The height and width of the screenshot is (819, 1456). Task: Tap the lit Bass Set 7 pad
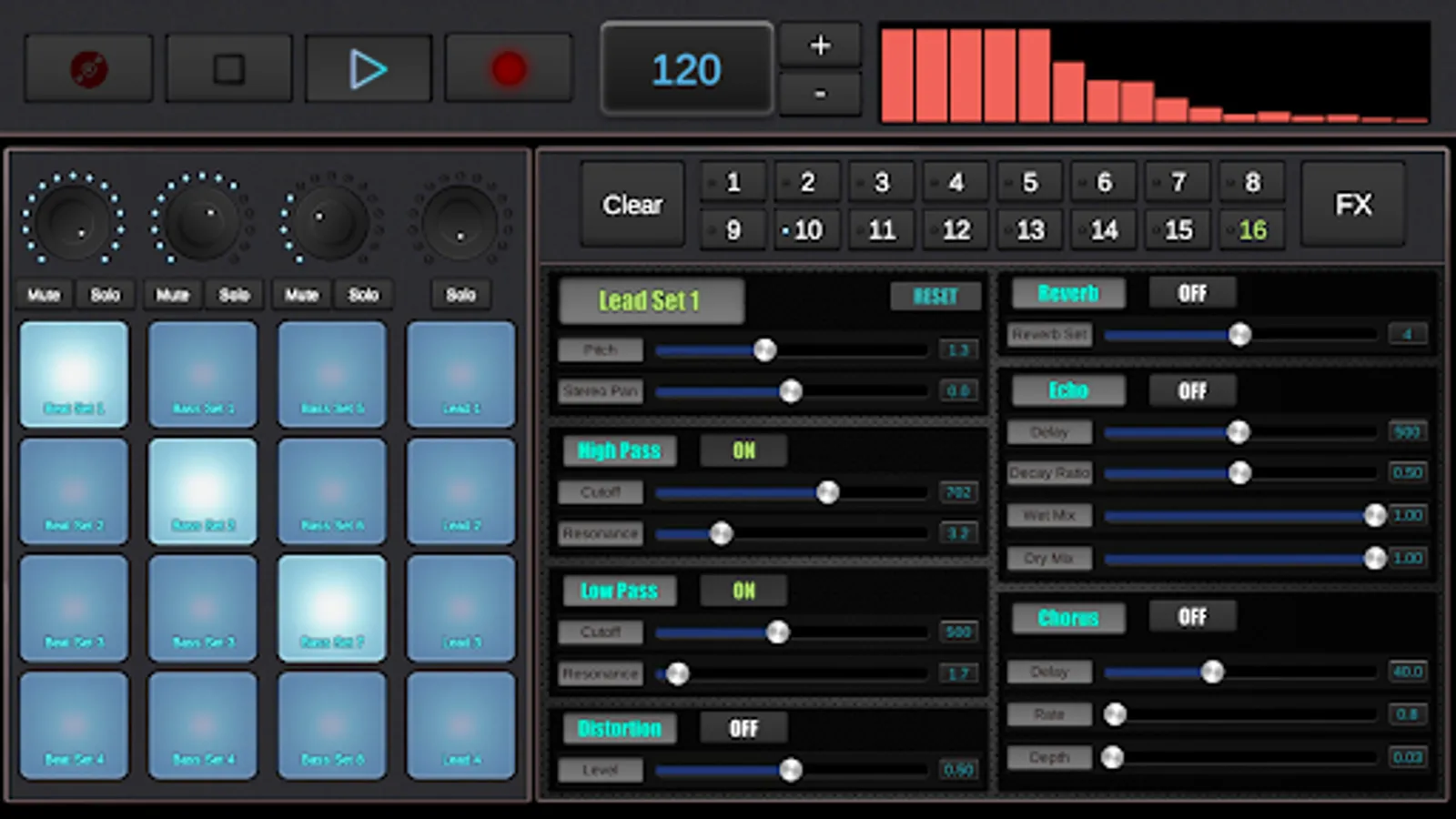332,607
